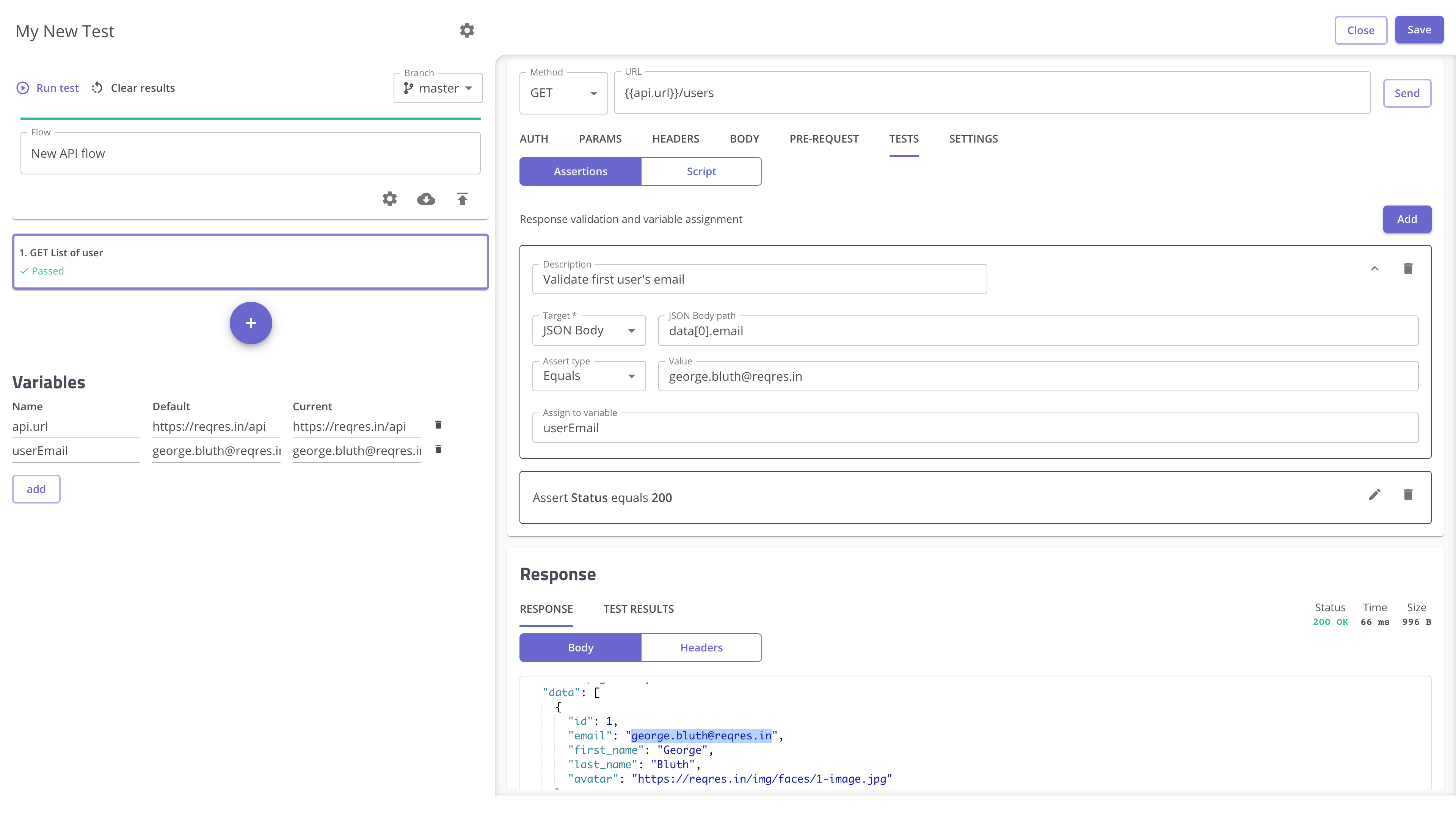Screen dimensions: 1456x819
Task: Click the Run test link
Action: click(58, 88)
